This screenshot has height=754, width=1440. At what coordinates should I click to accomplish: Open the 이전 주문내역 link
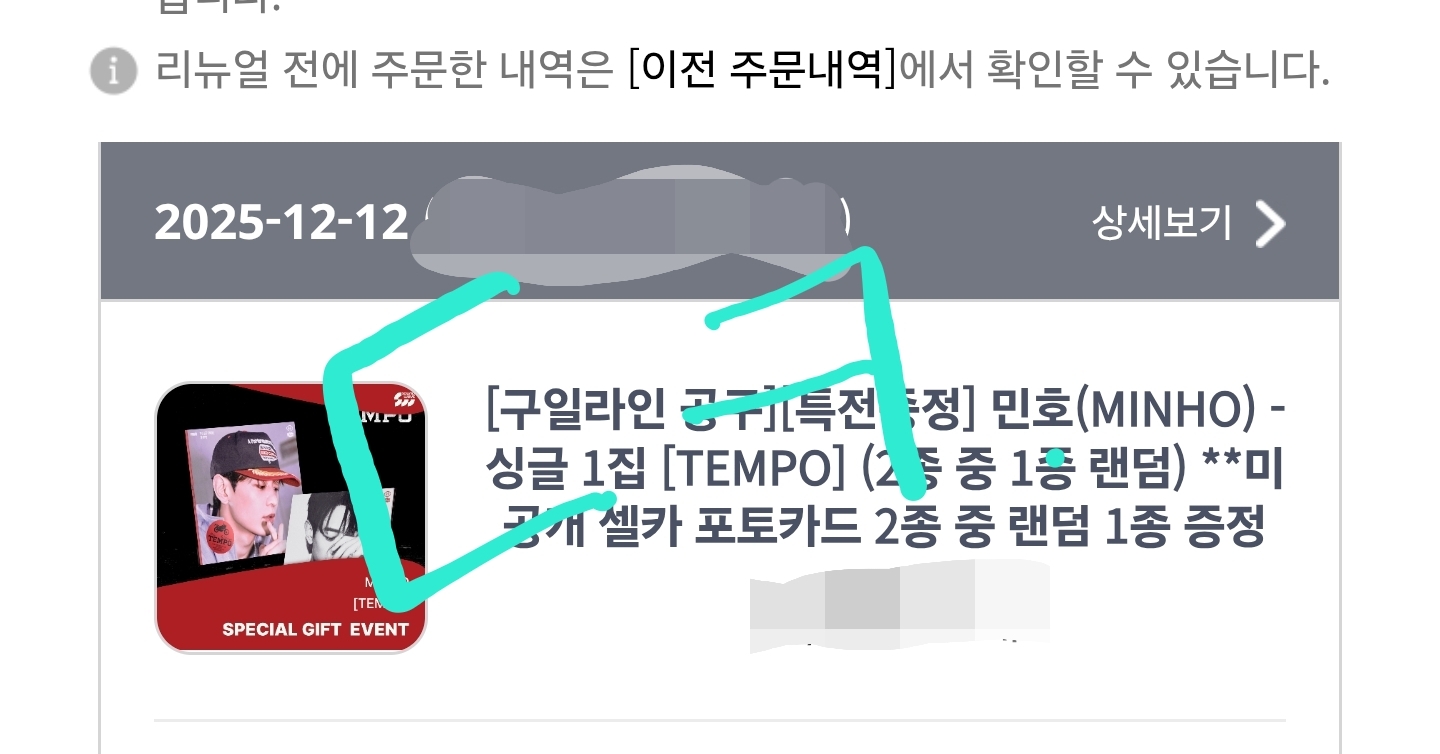click(x=763, y=69)
